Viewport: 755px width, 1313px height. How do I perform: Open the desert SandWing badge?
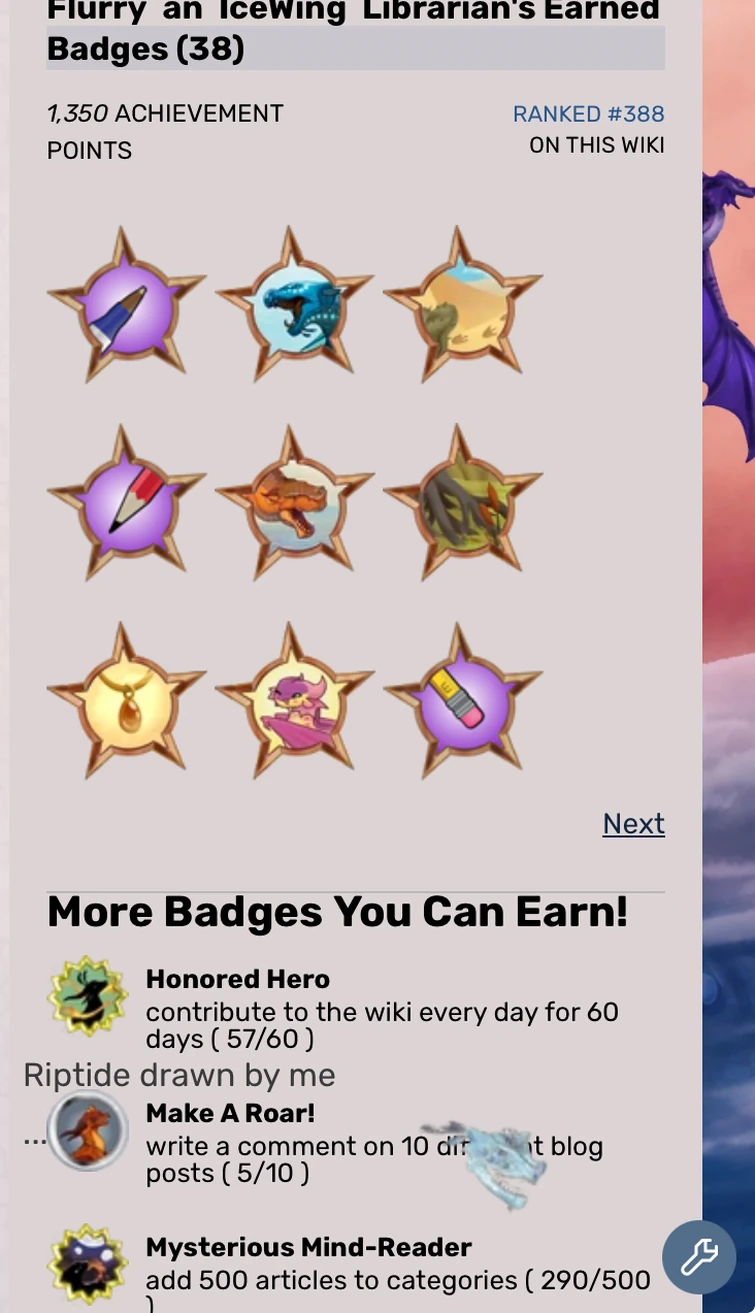(463, 306)
